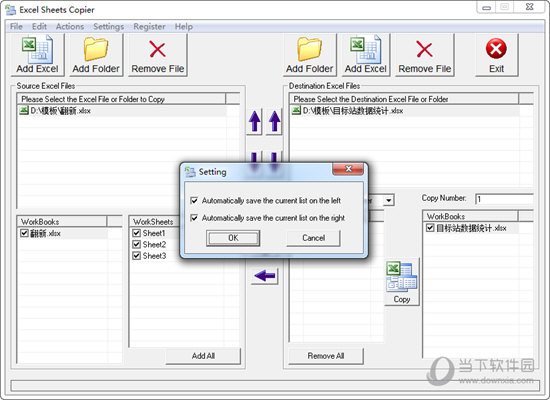Click the Remove All button
This screenshot has width=550, height=400.
(x=326, y=356)
